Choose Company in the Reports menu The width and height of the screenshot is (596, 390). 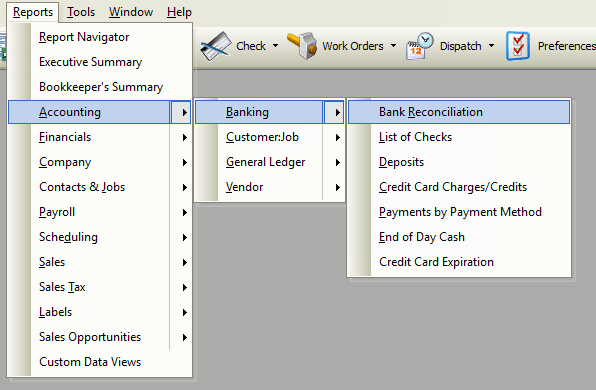click(x=100, y=162)
